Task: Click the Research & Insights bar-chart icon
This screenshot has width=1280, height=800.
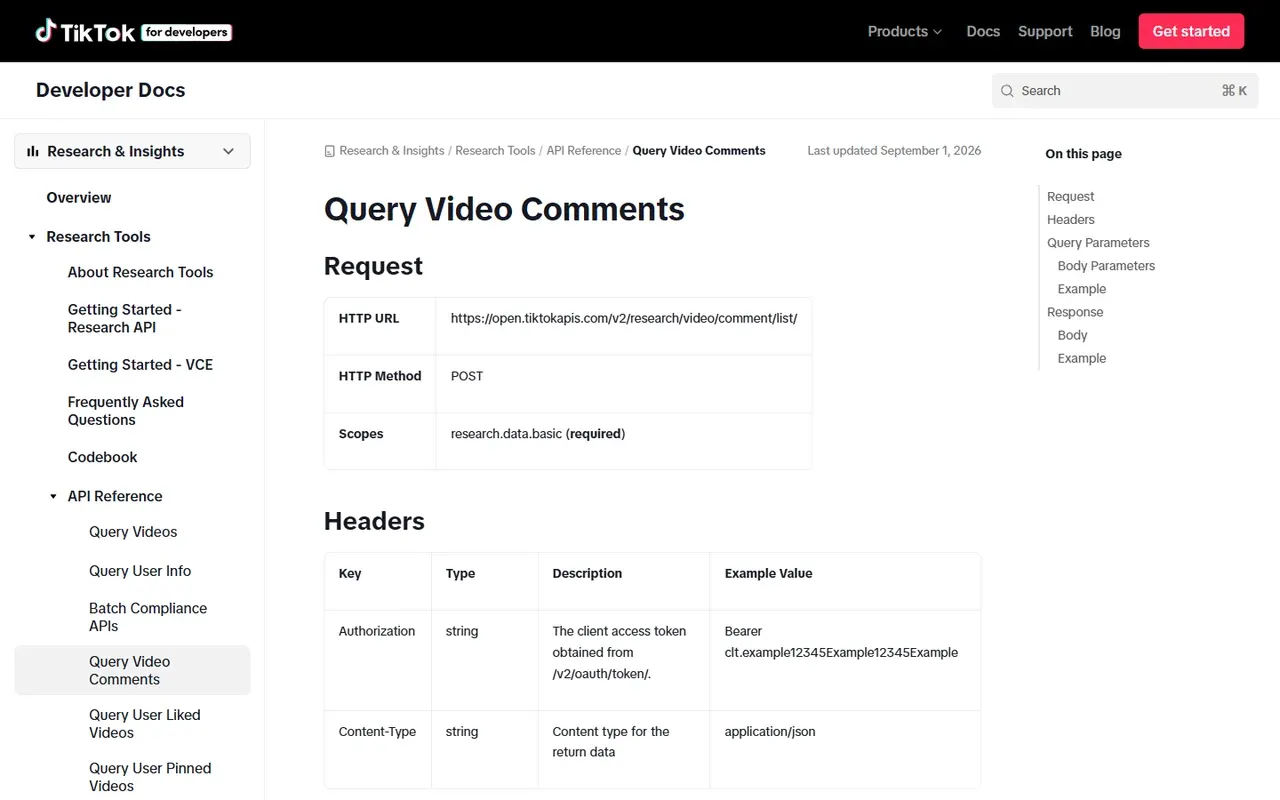Action: point(33,152)
